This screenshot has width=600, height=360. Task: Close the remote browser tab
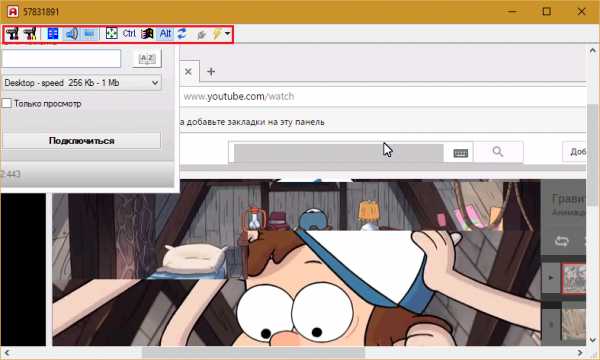point(188,72)
